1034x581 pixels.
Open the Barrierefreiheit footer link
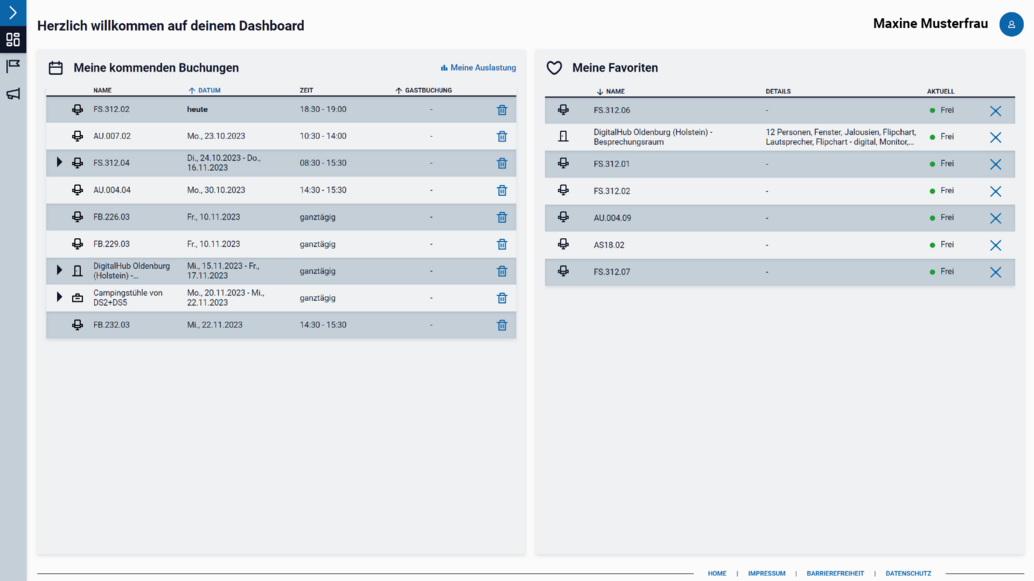pos(835,574)
